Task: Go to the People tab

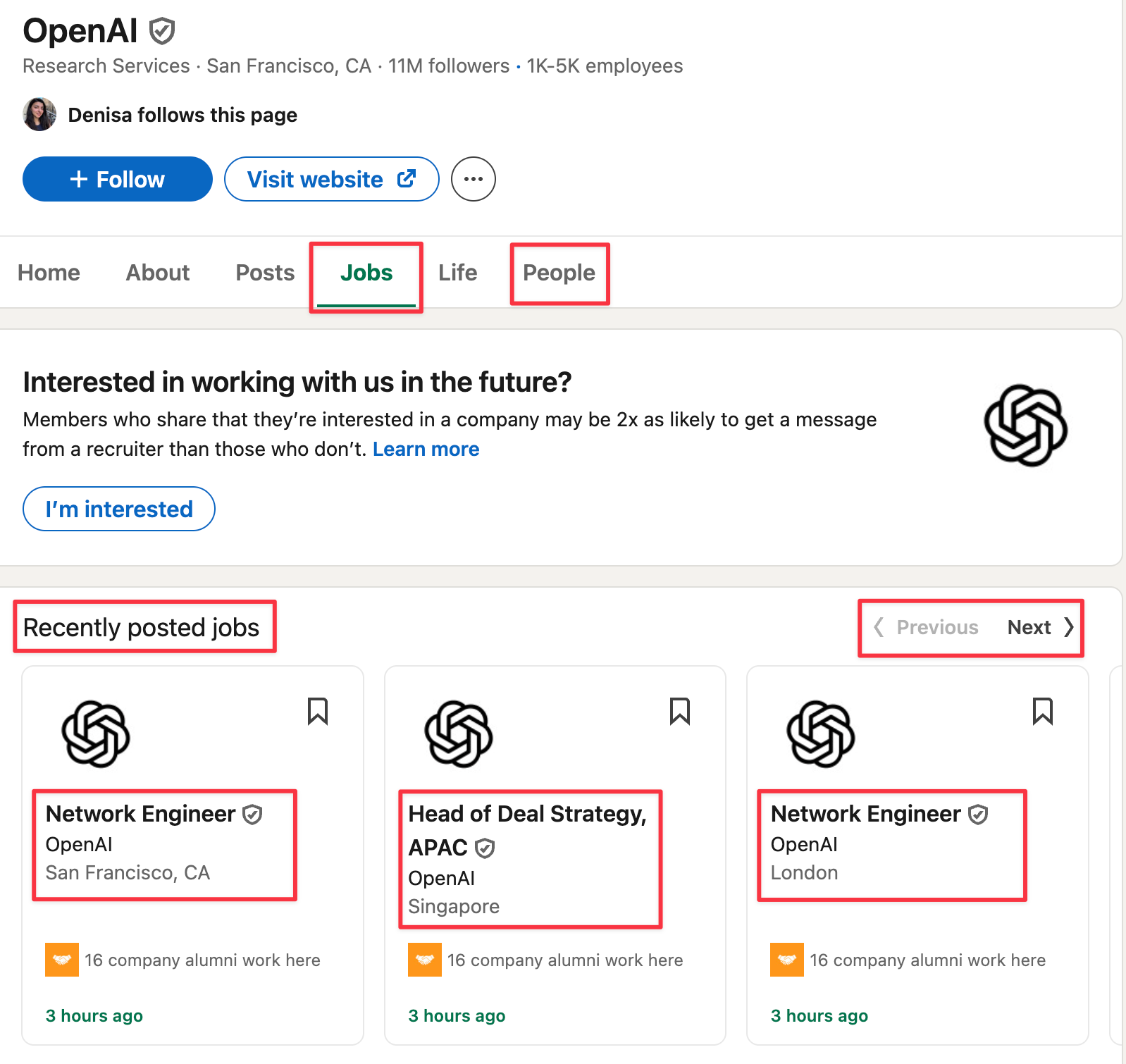Action: tap(559, 273)
